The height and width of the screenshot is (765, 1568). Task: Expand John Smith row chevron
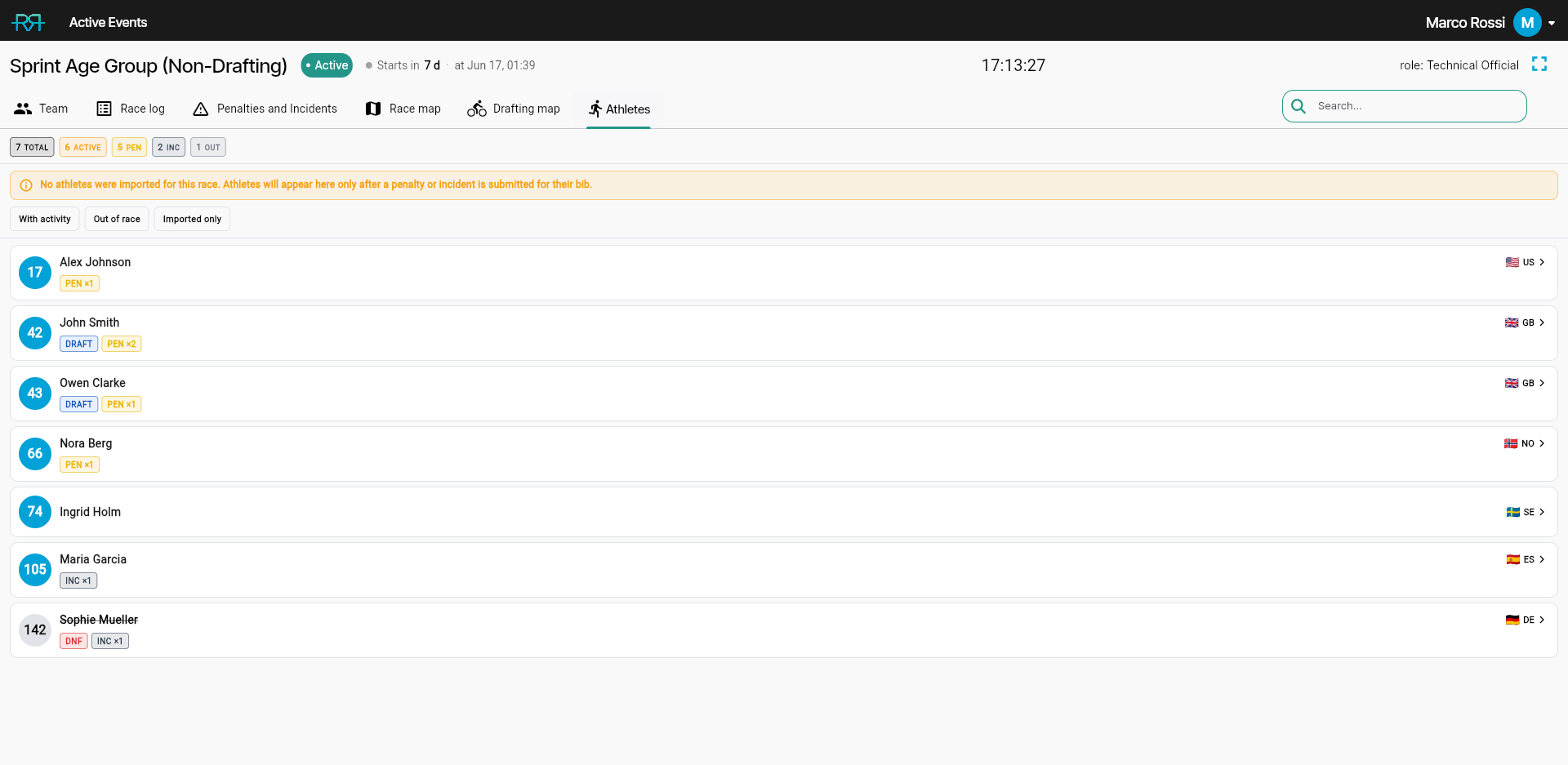click(x=1542, y=322)
